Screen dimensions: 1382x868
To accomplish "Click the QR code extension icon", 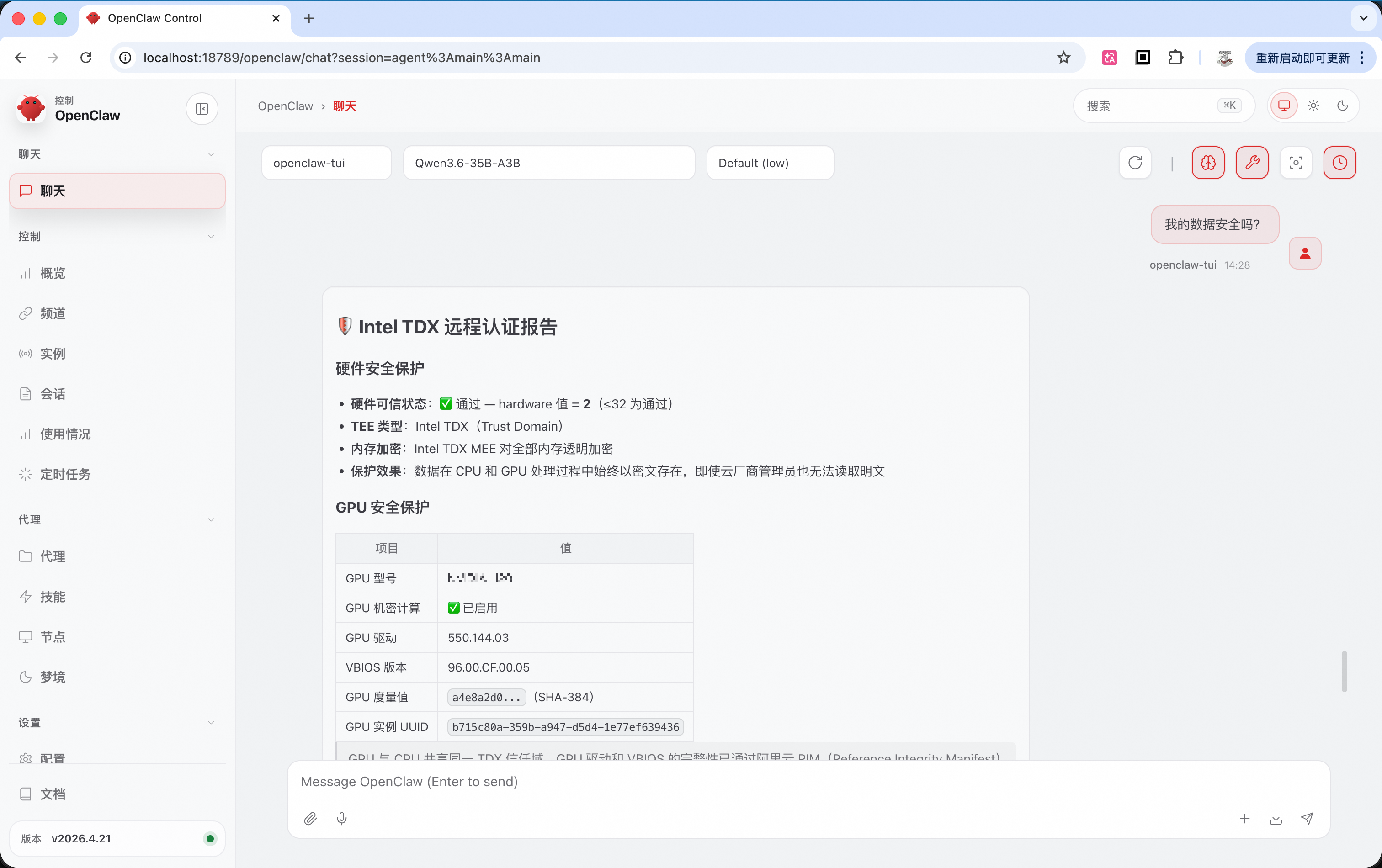I will click(x=1142, y=58).
